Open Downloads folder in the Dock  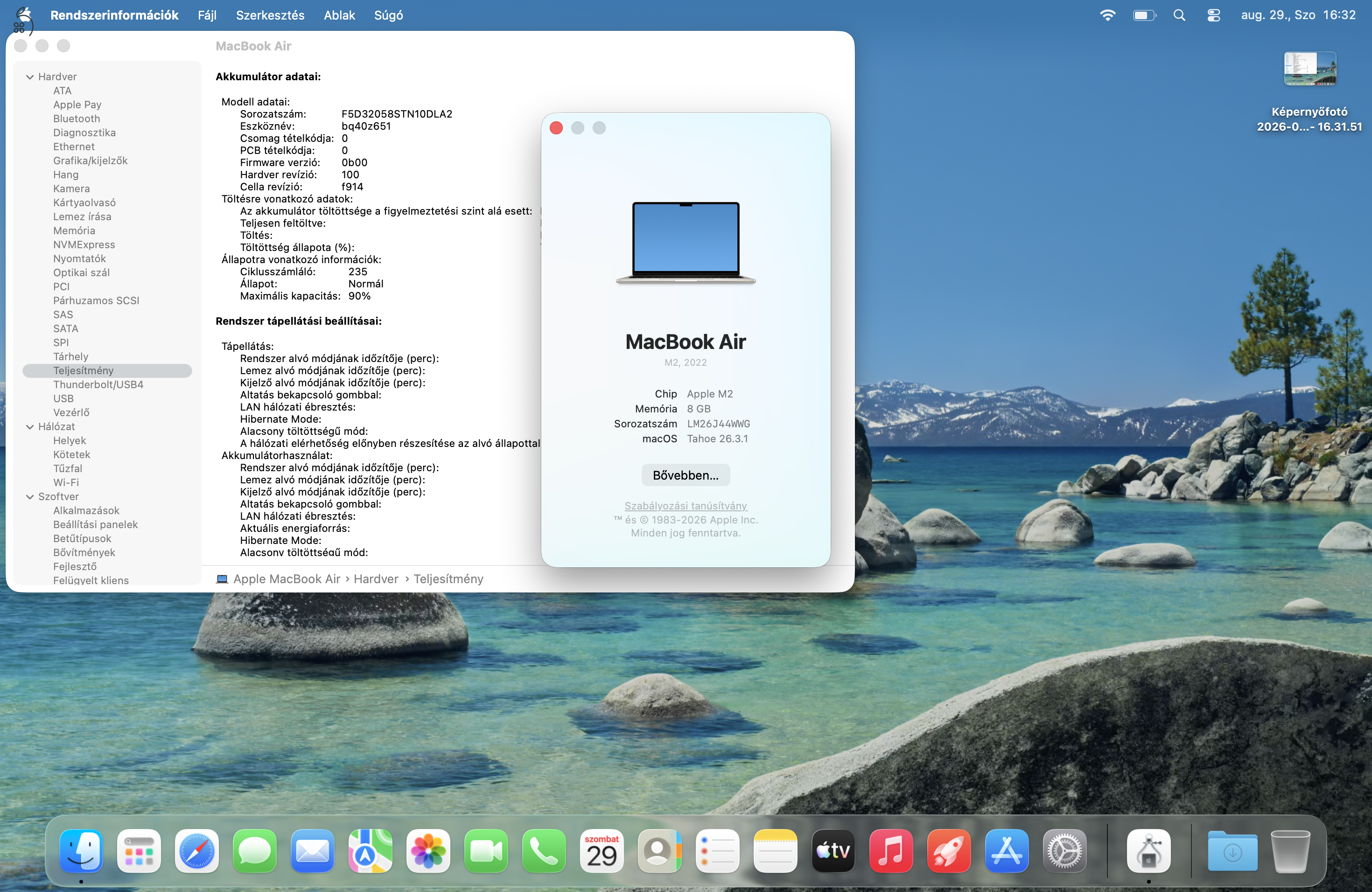[x=1232, y=850]
